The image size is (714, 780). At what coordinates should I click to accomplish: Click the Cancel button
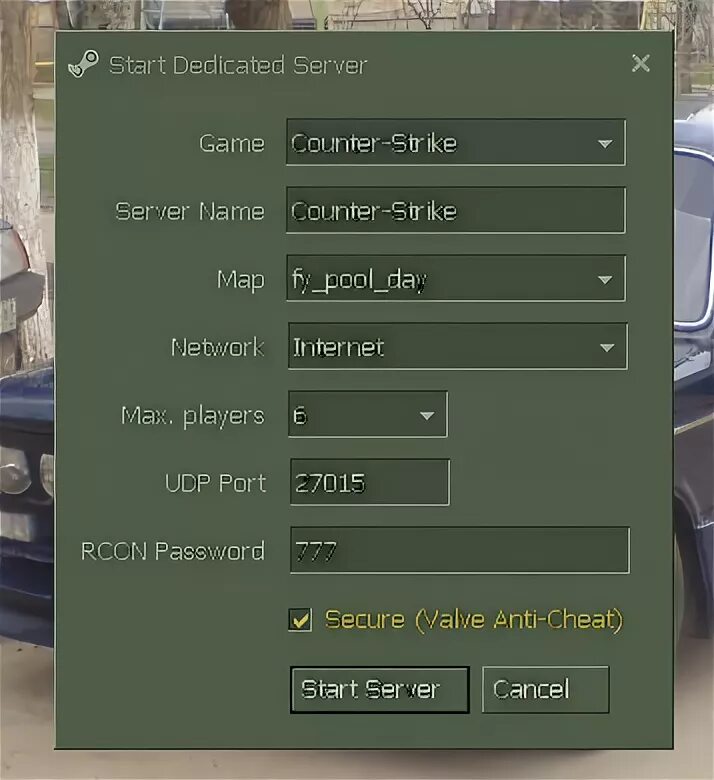point(545,690)
